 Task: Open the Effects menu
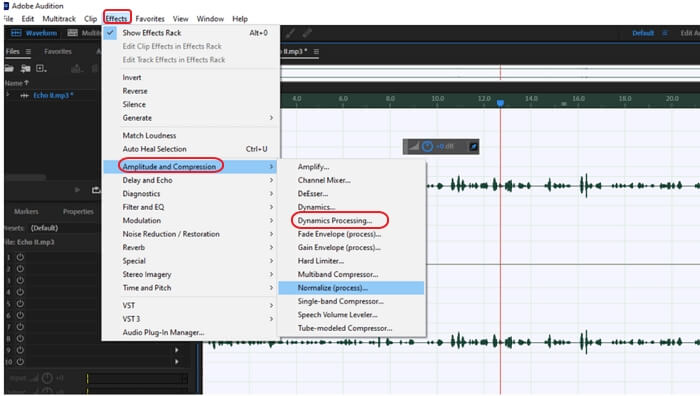[117, 19]
